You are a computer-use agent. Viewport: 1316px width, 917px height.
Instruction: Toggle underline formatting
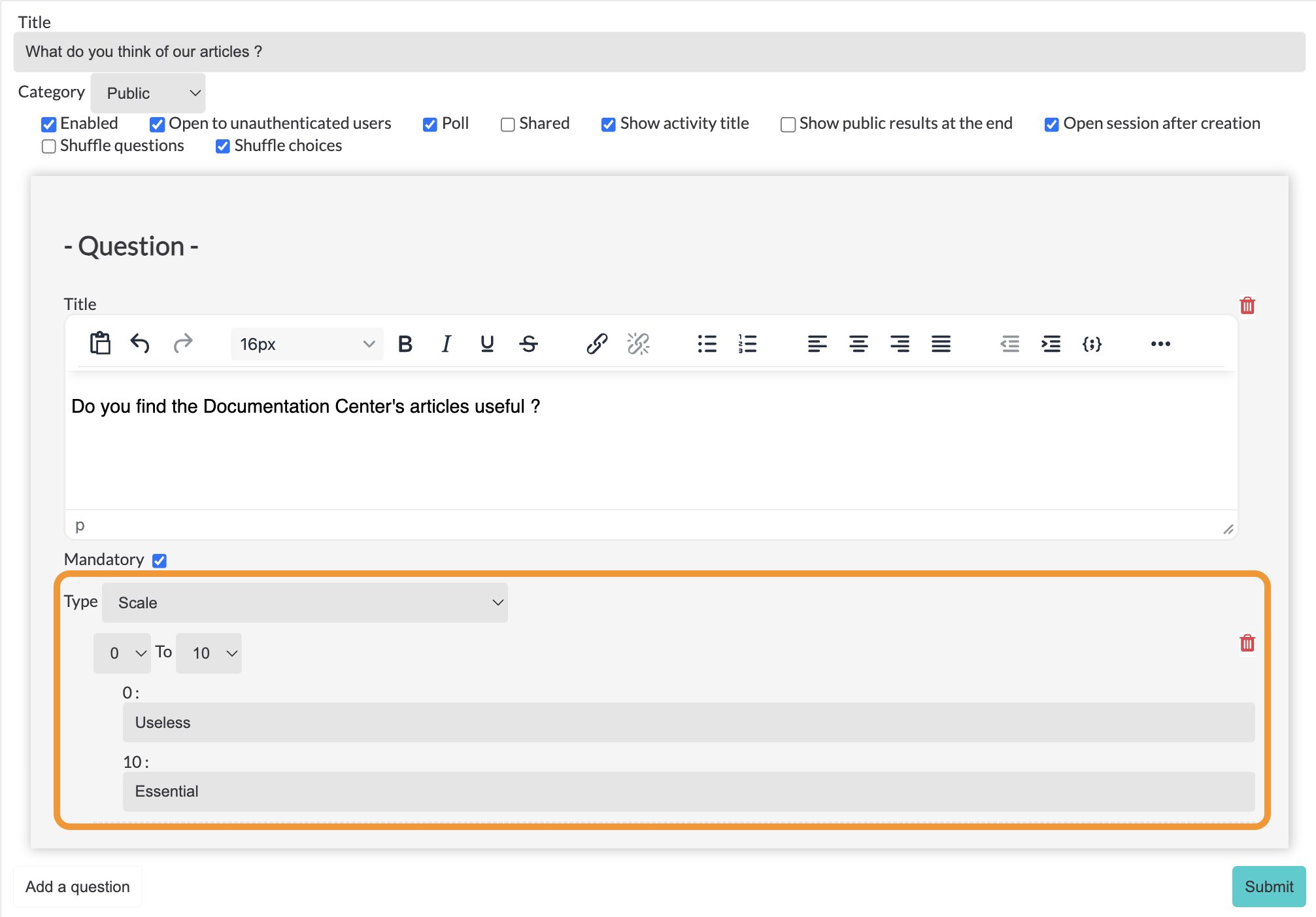tap(487, 343)
